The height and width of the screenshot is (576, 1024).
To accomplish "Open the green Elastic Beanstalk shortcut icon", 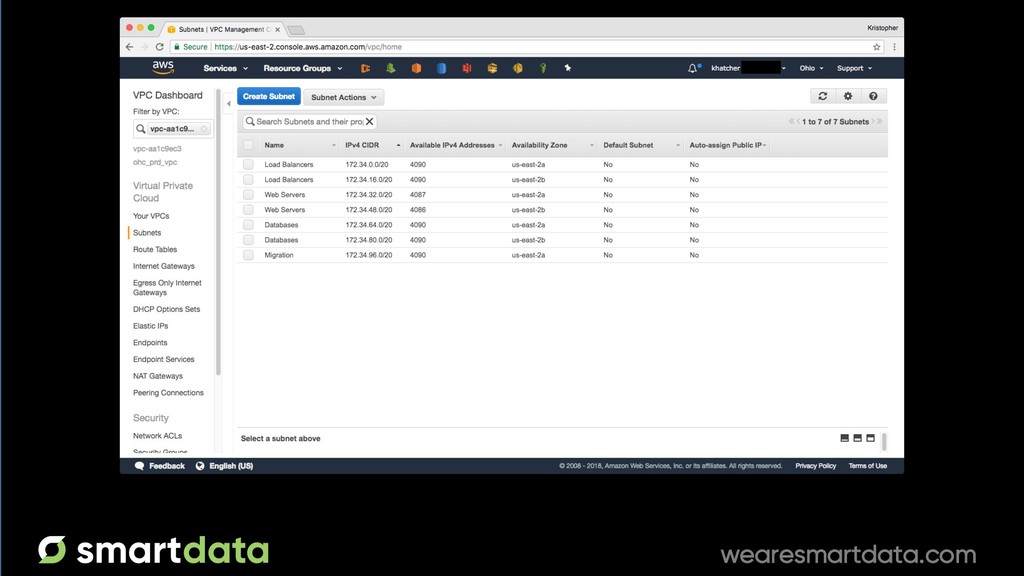I will click(391, 68).
